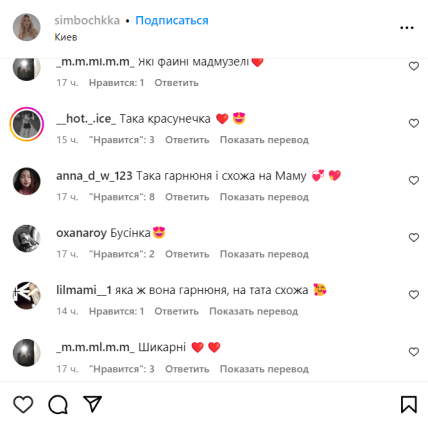Like the __hot._.ice_ comment heart
This screenshot has height=425, width=428.
point(414,123)
